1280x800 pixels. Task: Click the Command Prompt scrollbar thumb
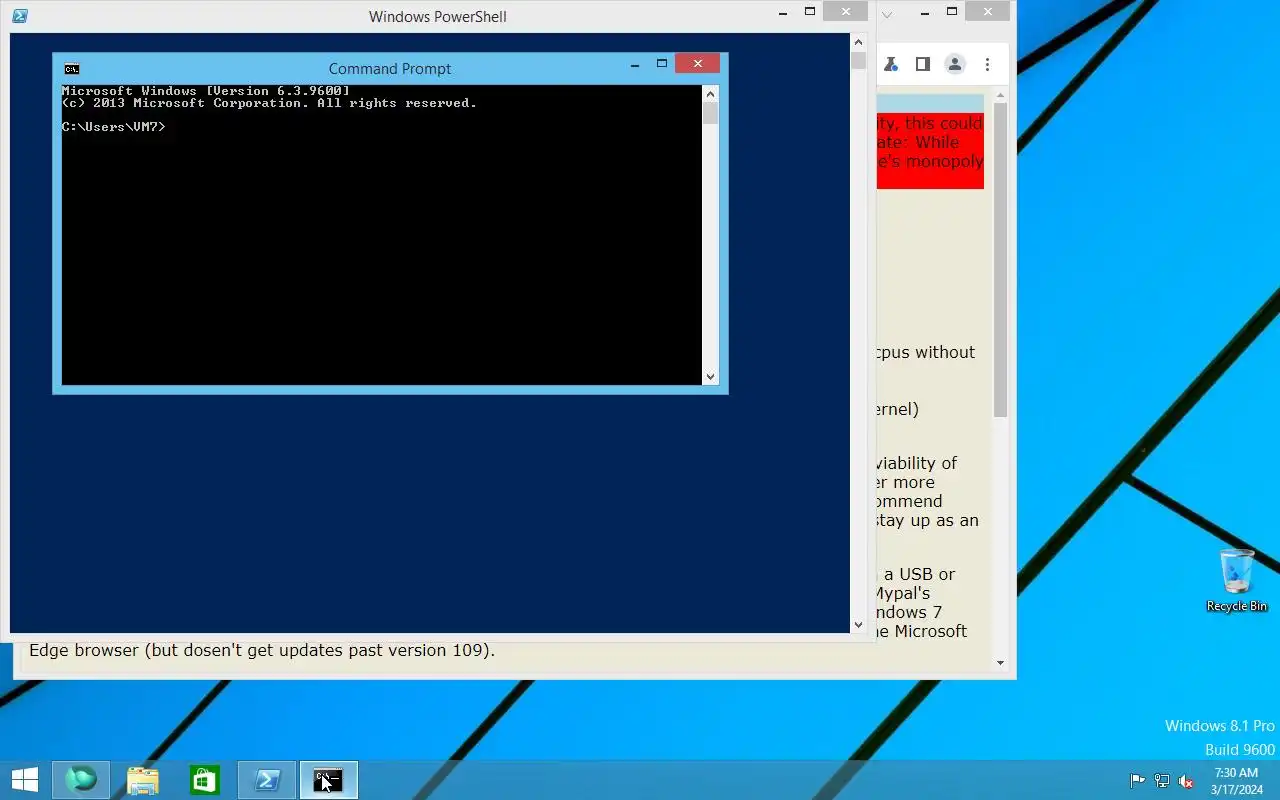pos(710,113)
